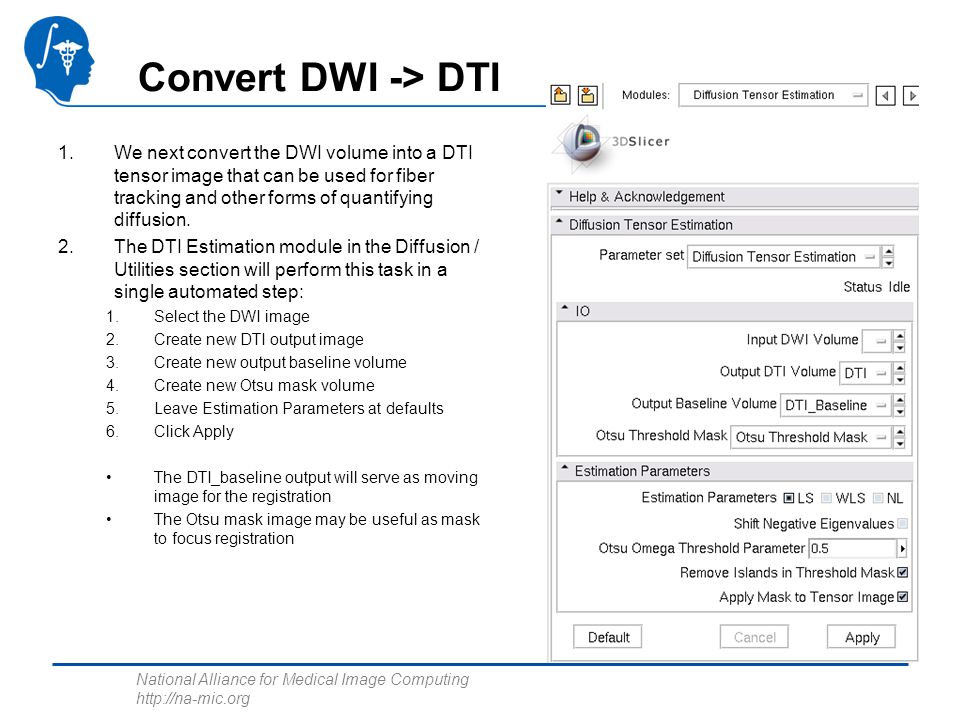Image resolution: width=960 pixels, height=720 pixels.
Task: Open the Otsu Threshold Mask selector
Action: click(x=811, y=437)
